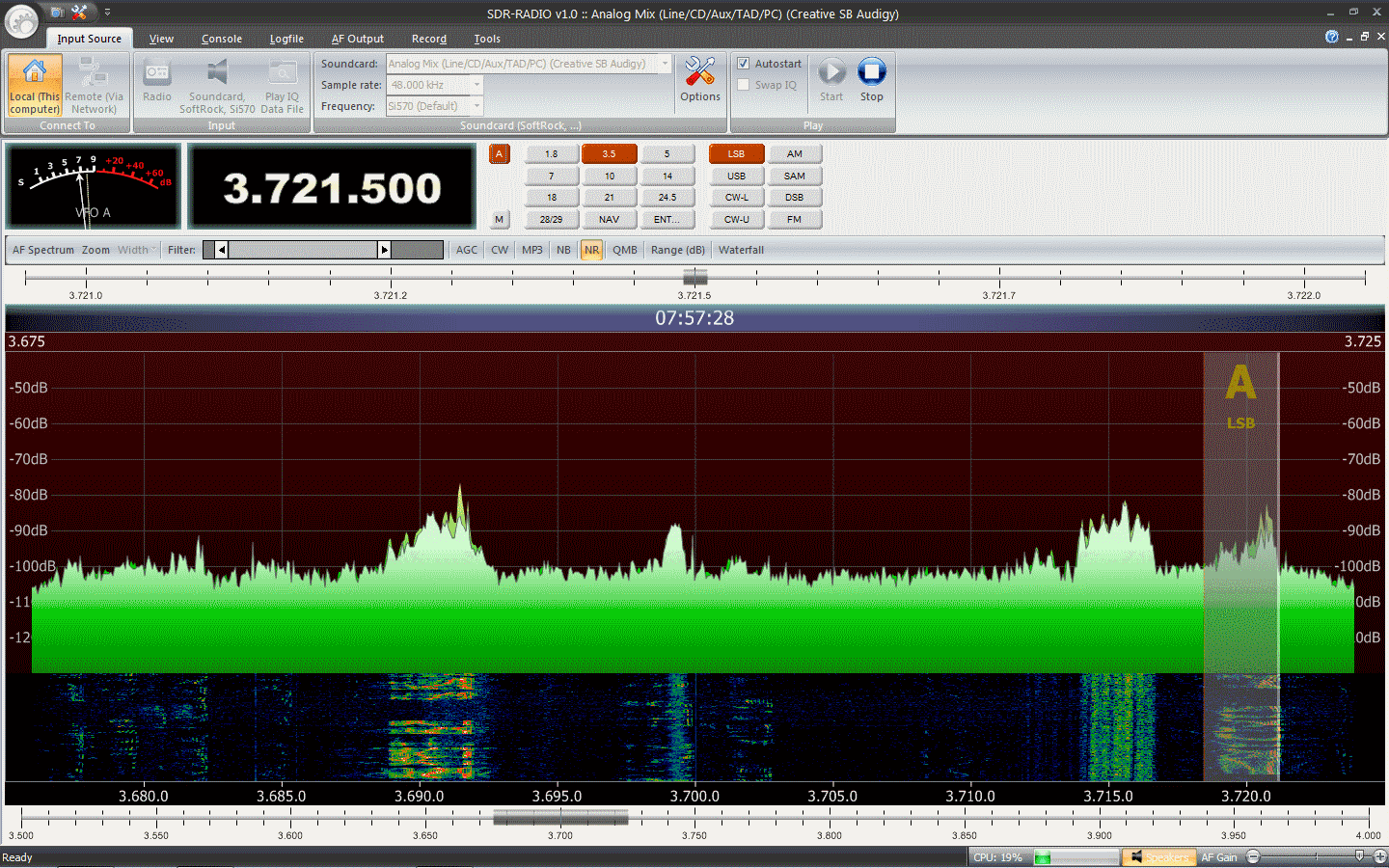Select the USB demodulation mode

point(736,175)
